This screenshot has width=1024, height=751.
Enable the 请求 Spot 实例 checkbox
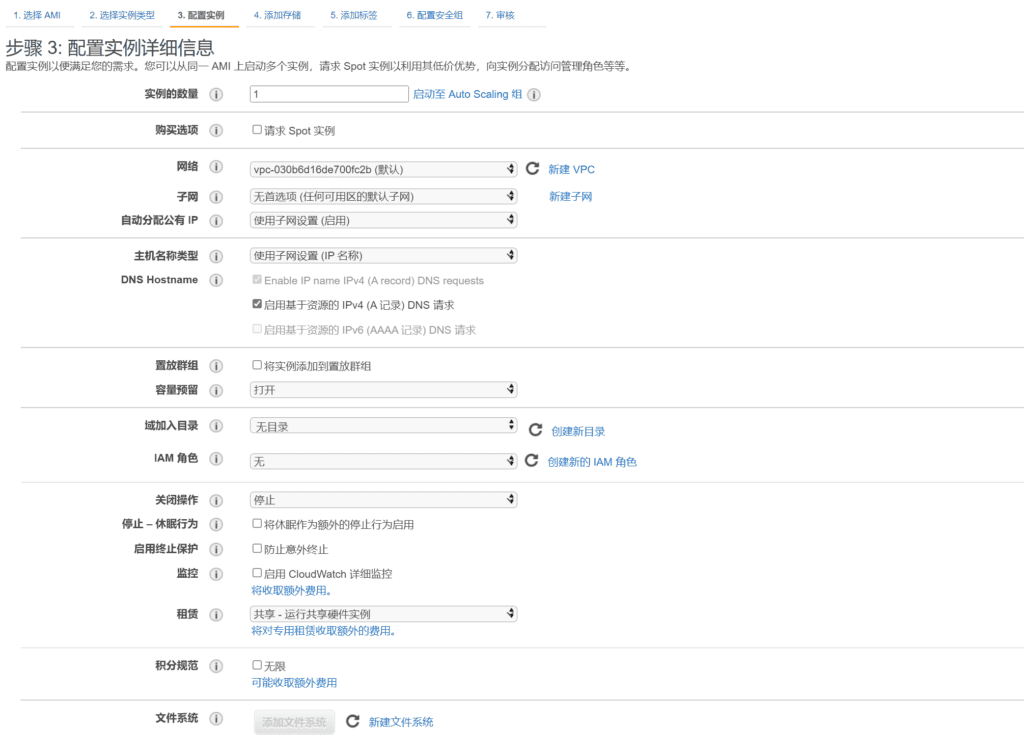257,130
